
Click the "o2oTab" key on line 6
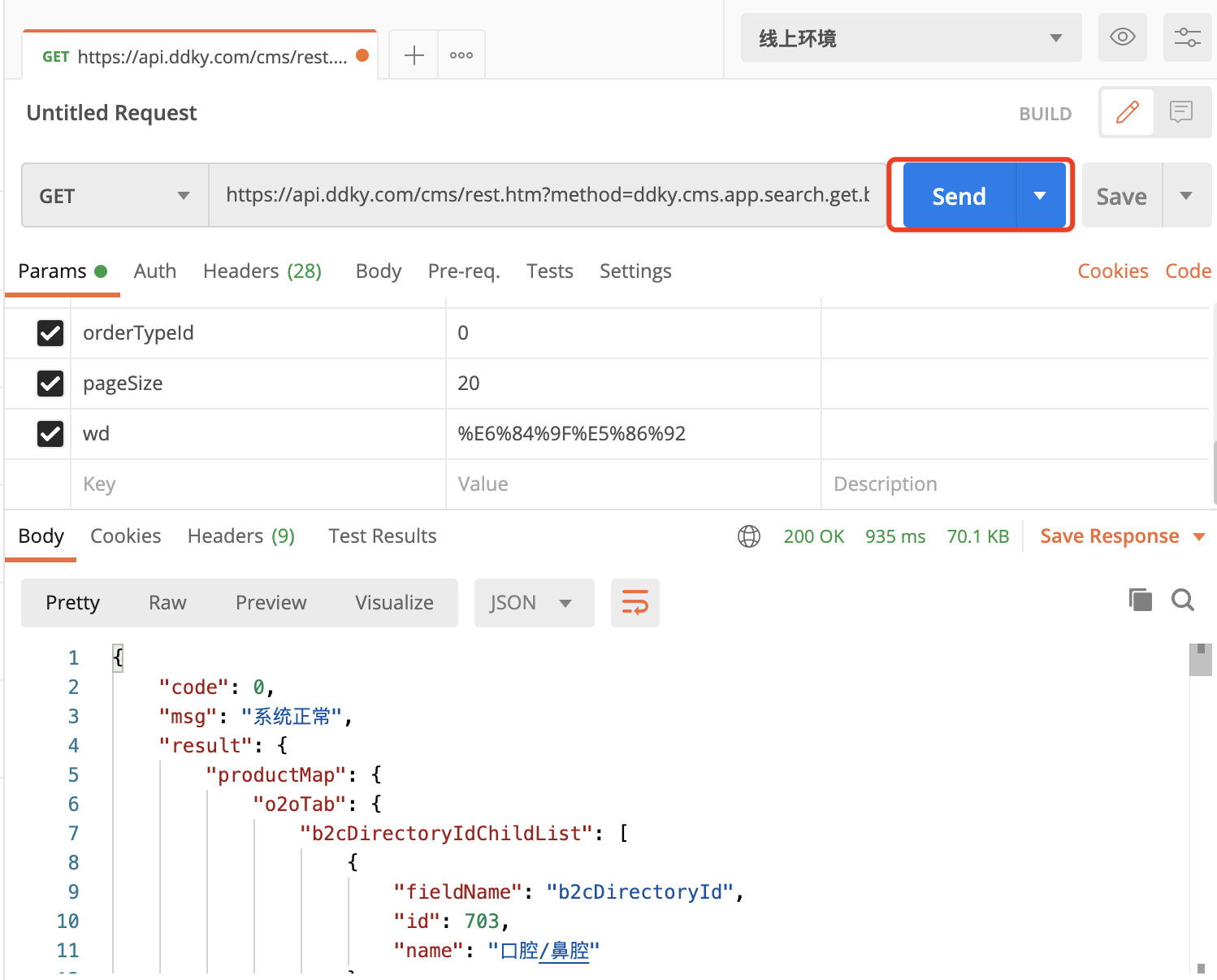[x=300, y=804]
